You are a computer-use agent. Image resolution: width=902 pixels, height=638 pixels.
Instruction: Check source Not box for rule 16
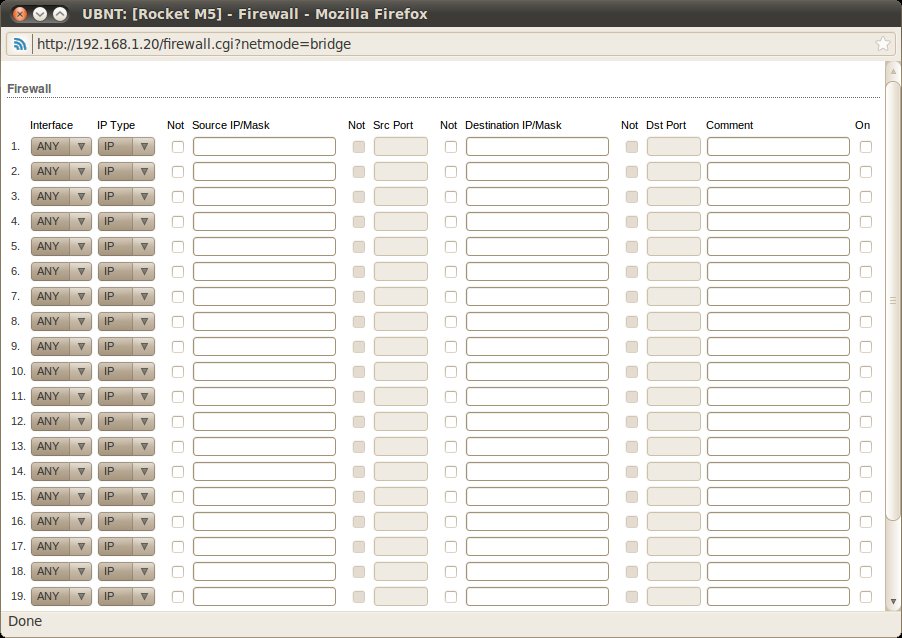(x=178, y=522)
